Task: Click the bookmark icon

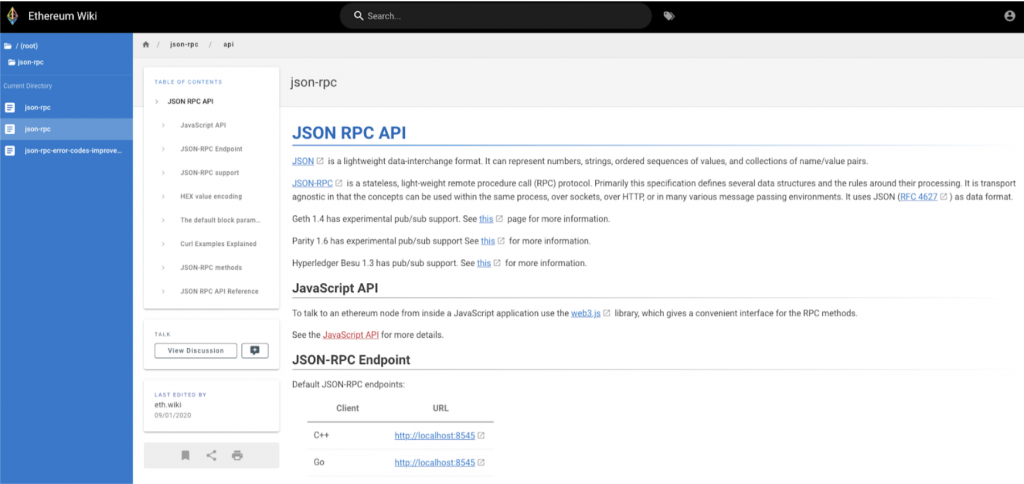Action: [x=185, y=455]
